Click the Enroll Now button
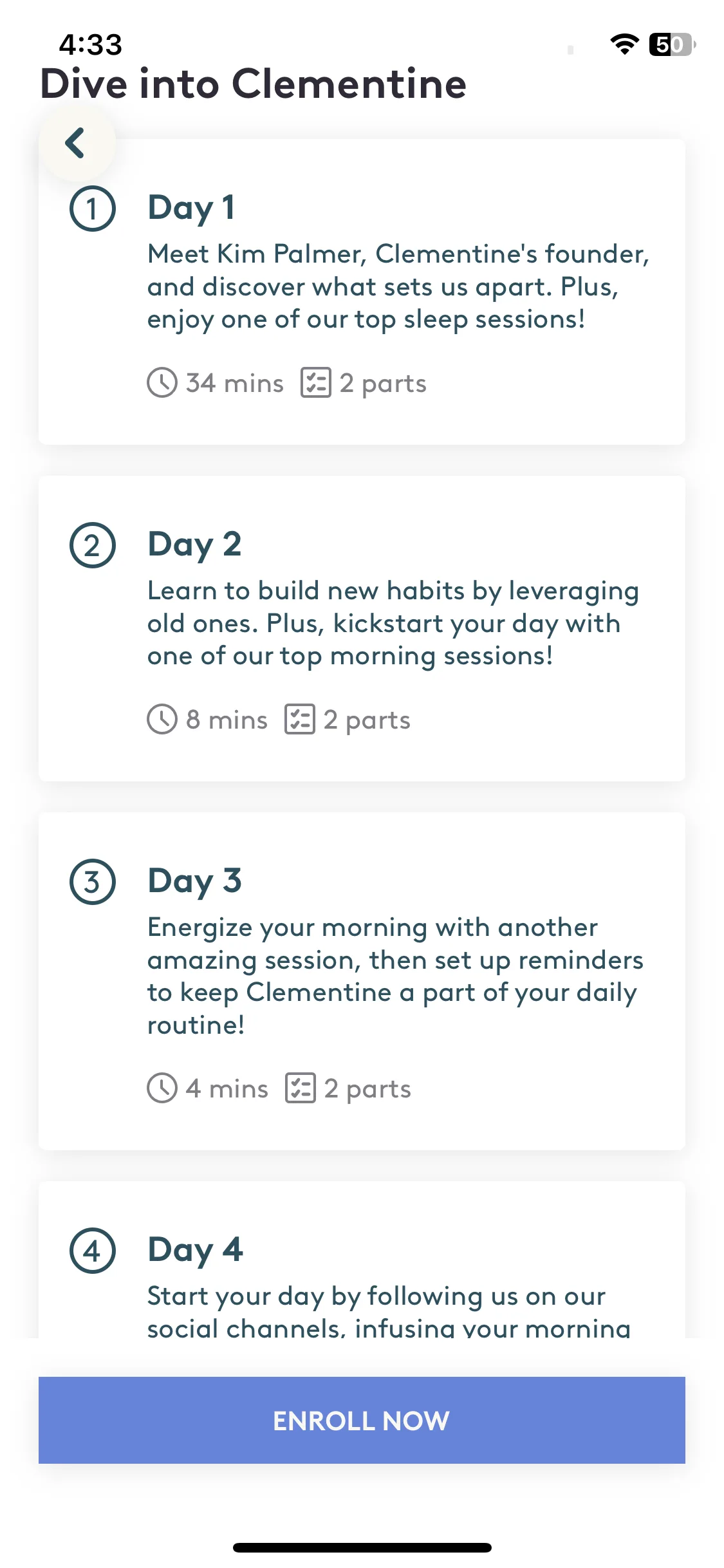Viewport: 724px width, 1568px height. click(x=362, y=1421)
